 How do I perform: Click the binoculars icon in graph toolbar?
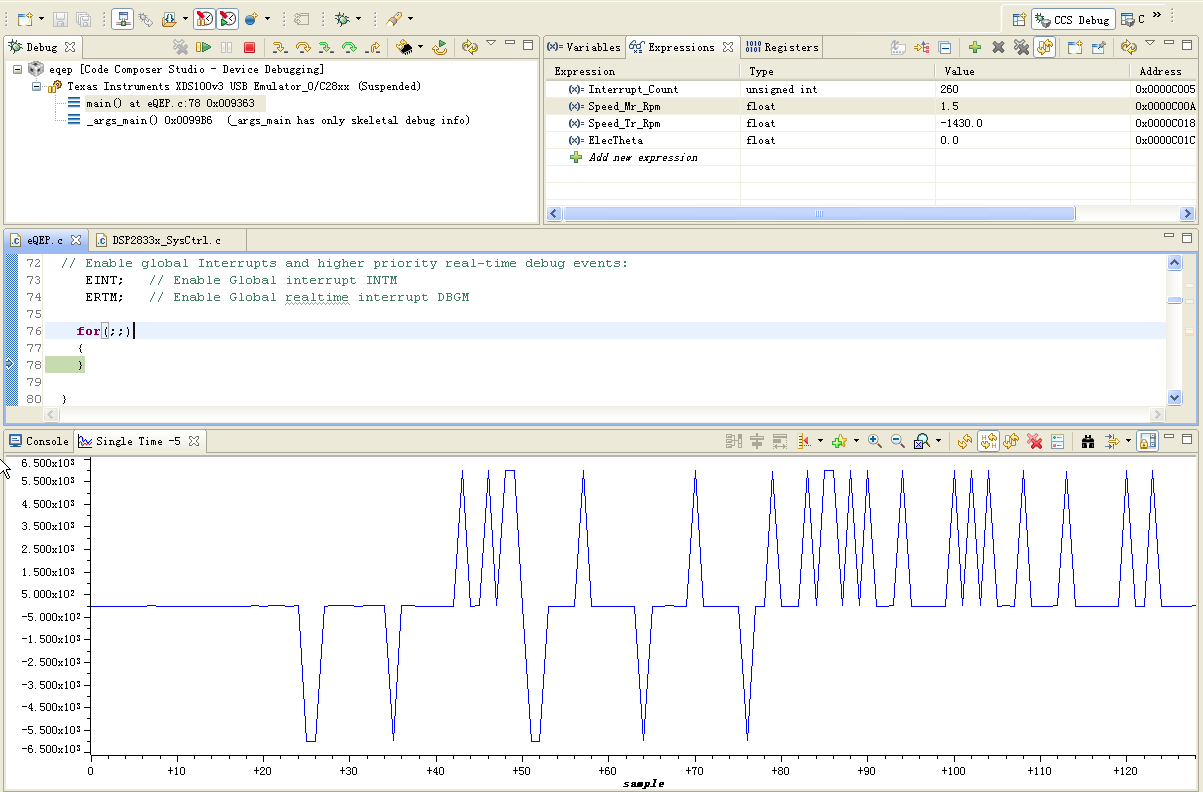coord(1089,441)
